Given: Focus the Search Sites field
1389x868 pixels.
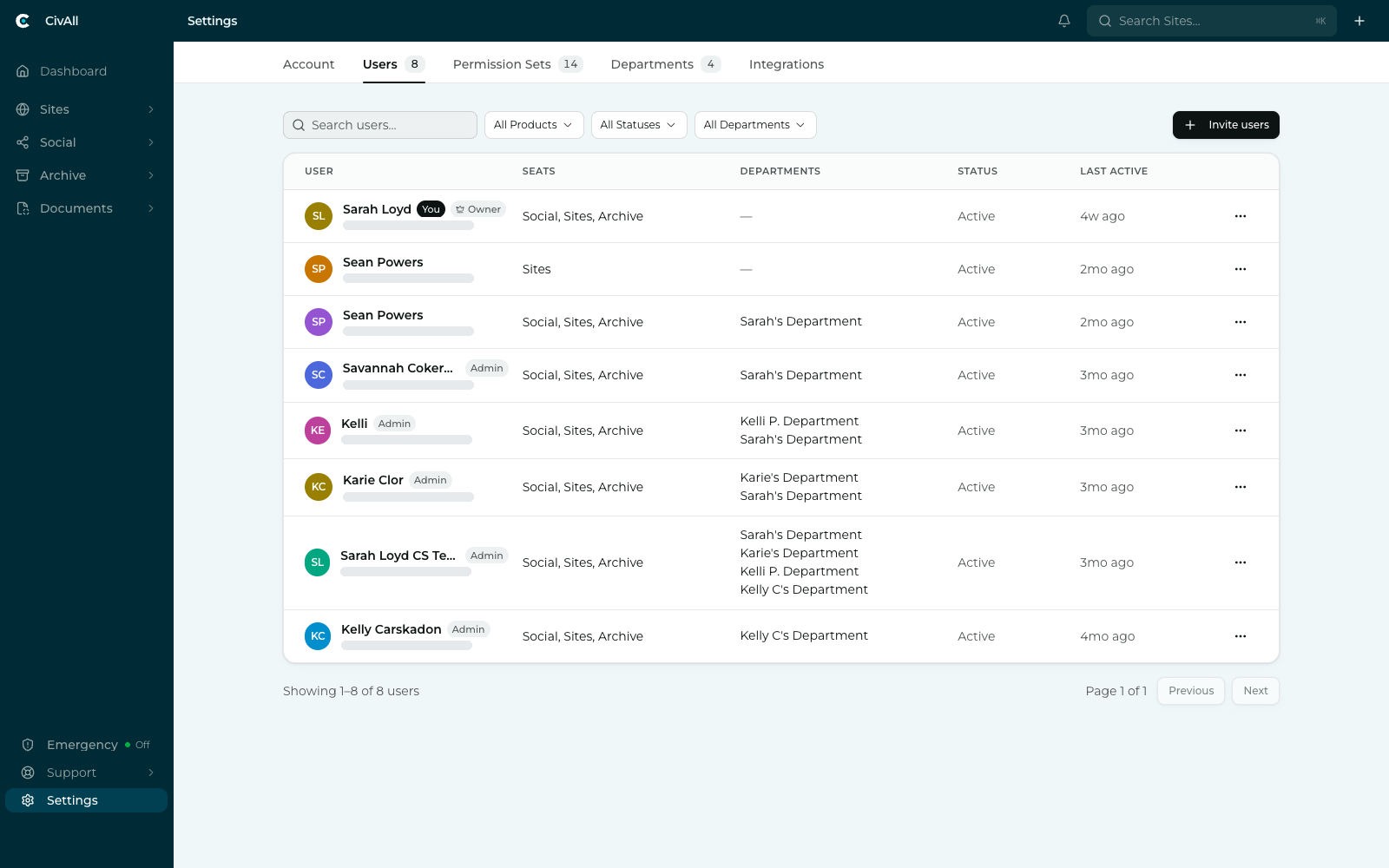Looking at the screenshot, I should pos(1212,21).
